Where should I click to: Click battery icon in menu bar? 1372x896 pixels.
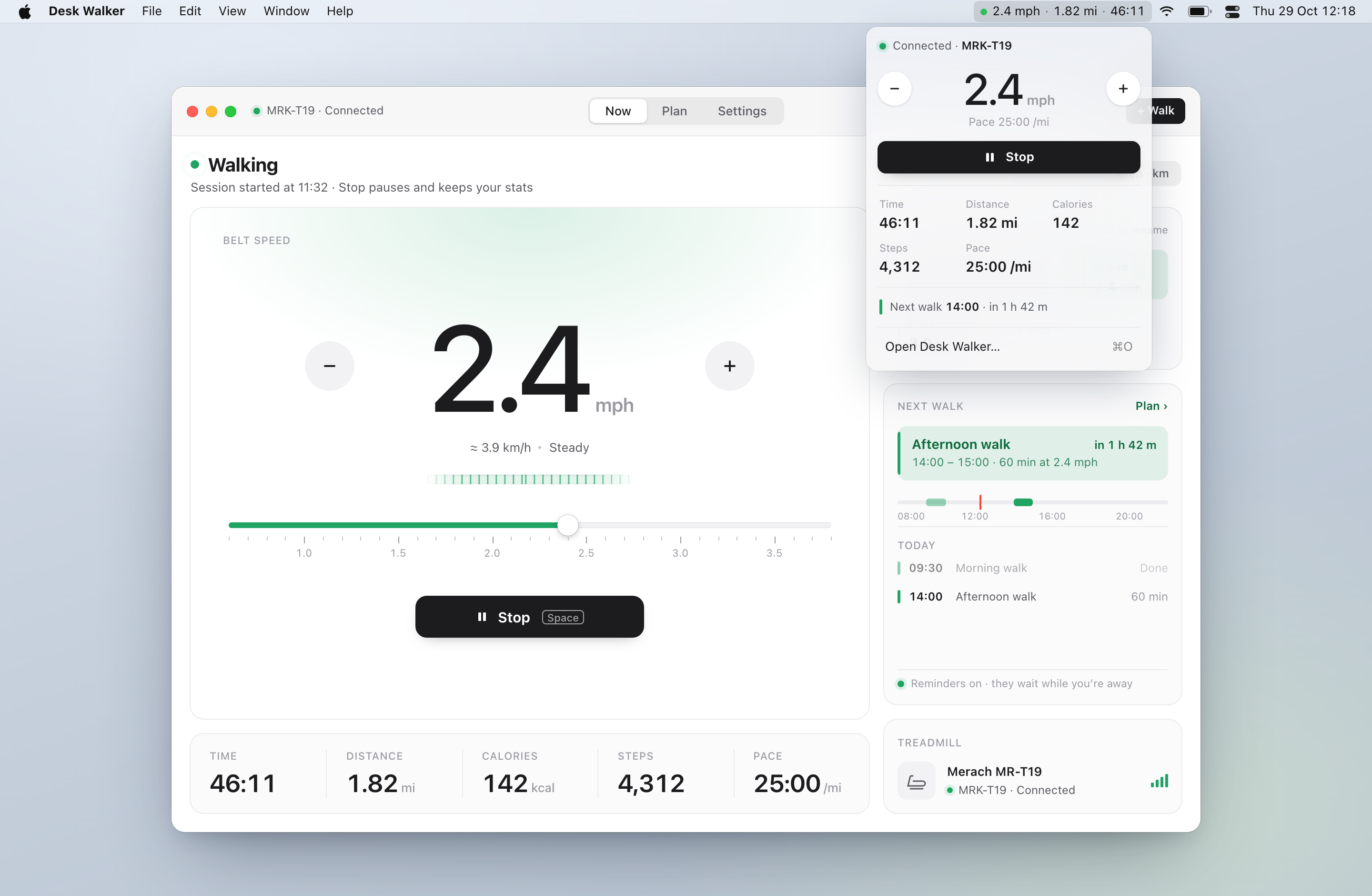[1200, 11]
